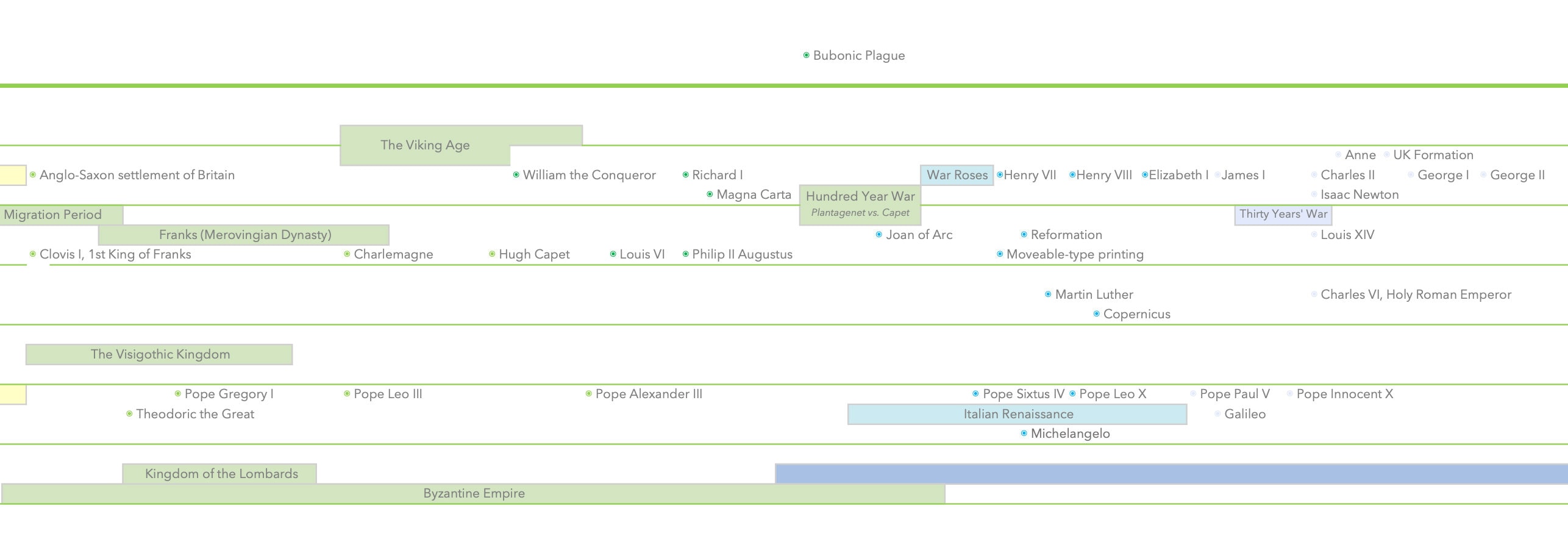Image resolution: width=1568 pixels, height=550 pixels.
Task: Click the Pope Gregory I marker
Action: click(x=177, y=394)
